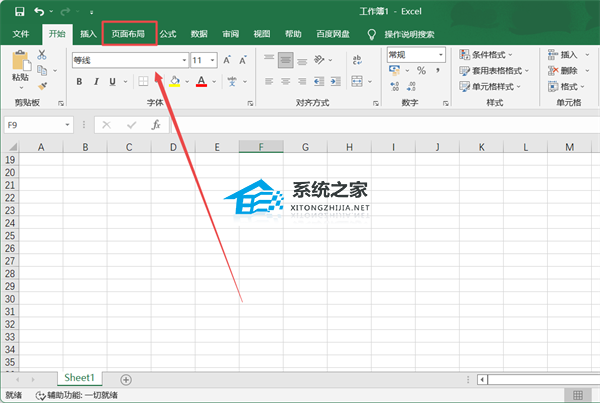This screenshot has height=403, width=600.
Task: Toggle bold formatting
Action: click(79, 82)
